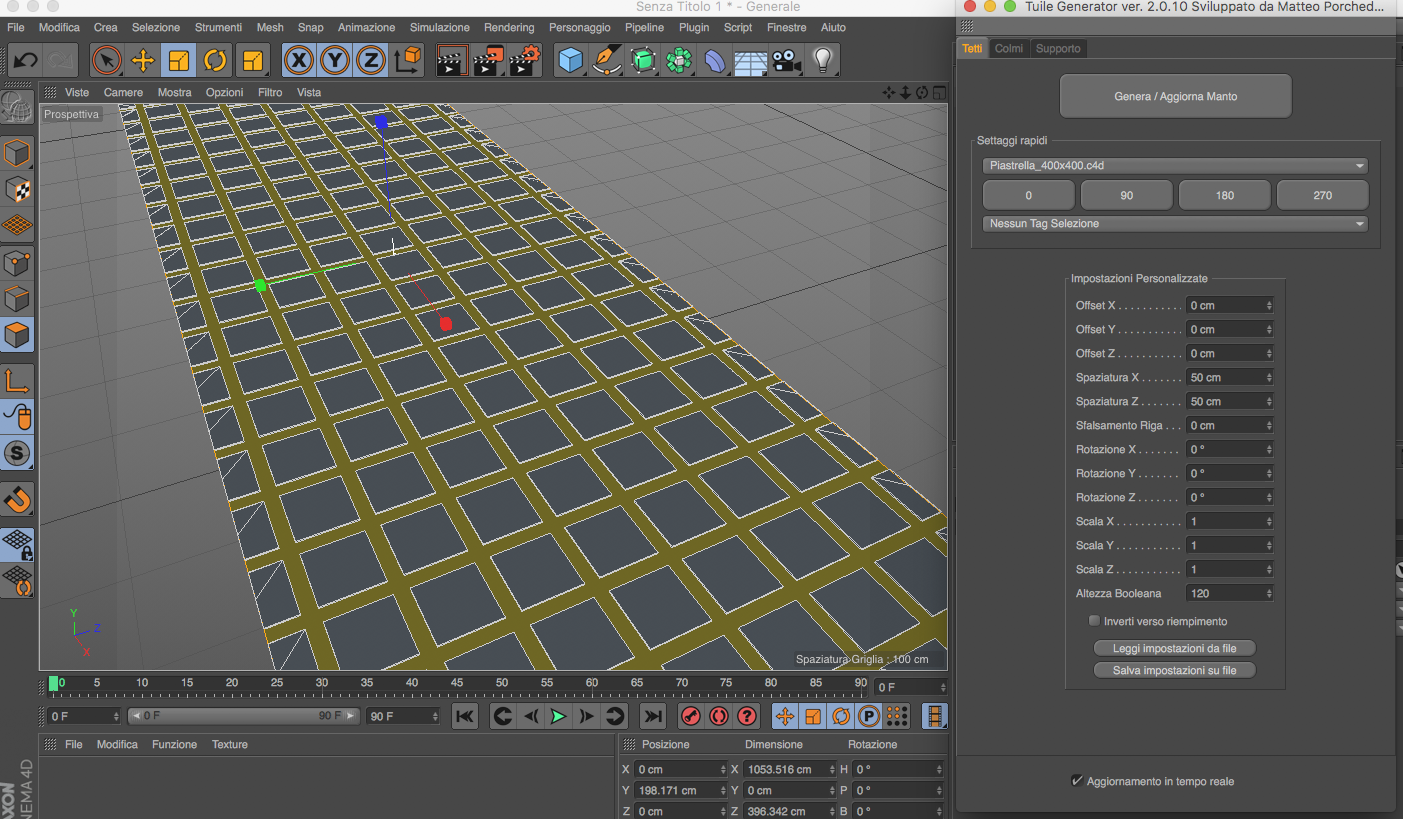This screenshot has width=1403, height=819.
Task: Open Render Settings icon
Action: (525, 61)
